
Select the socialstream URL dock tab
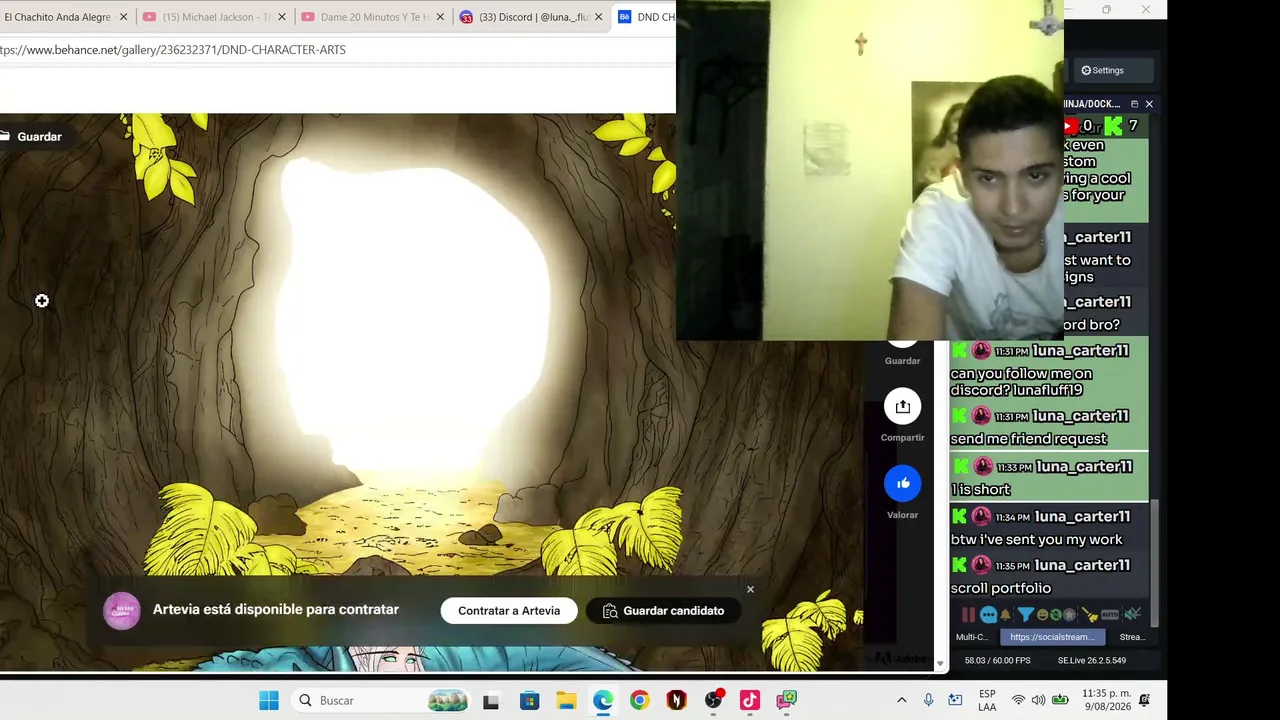coord(1052,637)
